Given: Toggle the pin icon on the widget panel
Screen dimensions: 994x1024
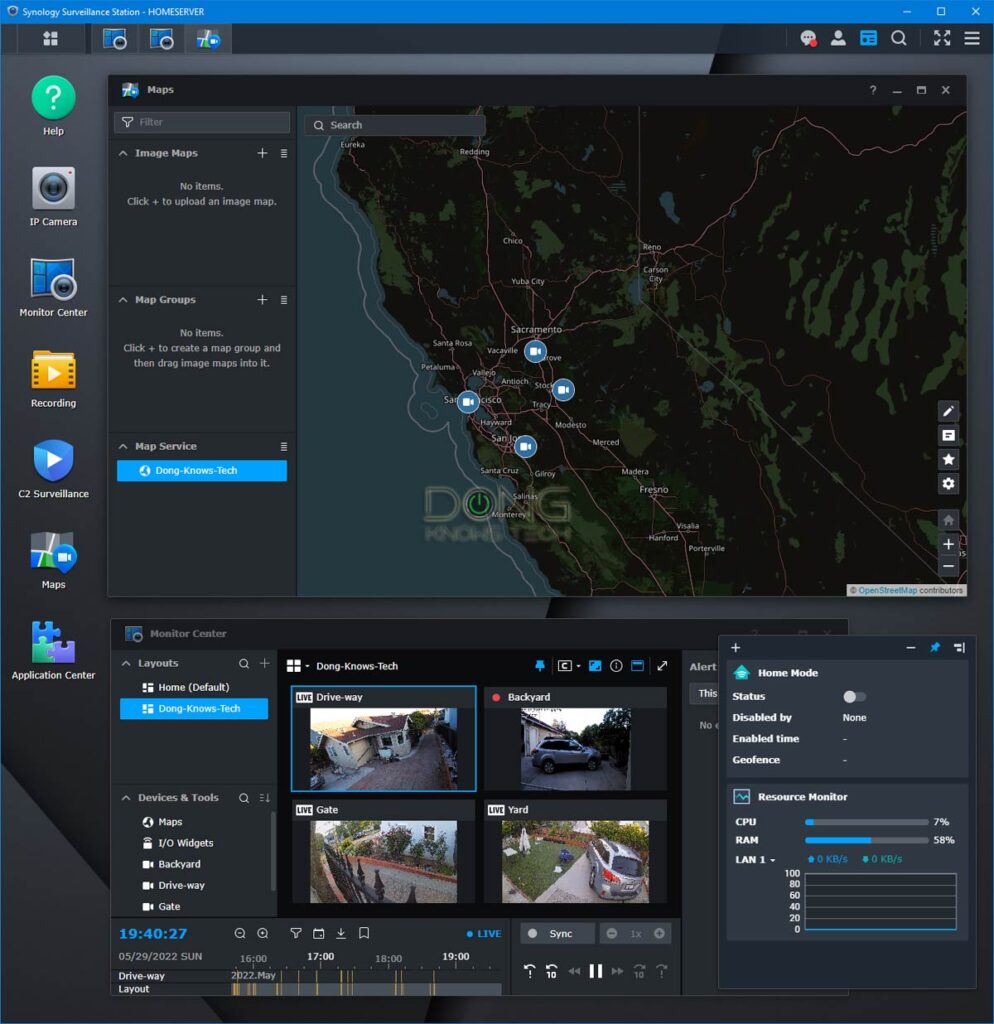Looking at the screenshot, I should click(935, 647).
